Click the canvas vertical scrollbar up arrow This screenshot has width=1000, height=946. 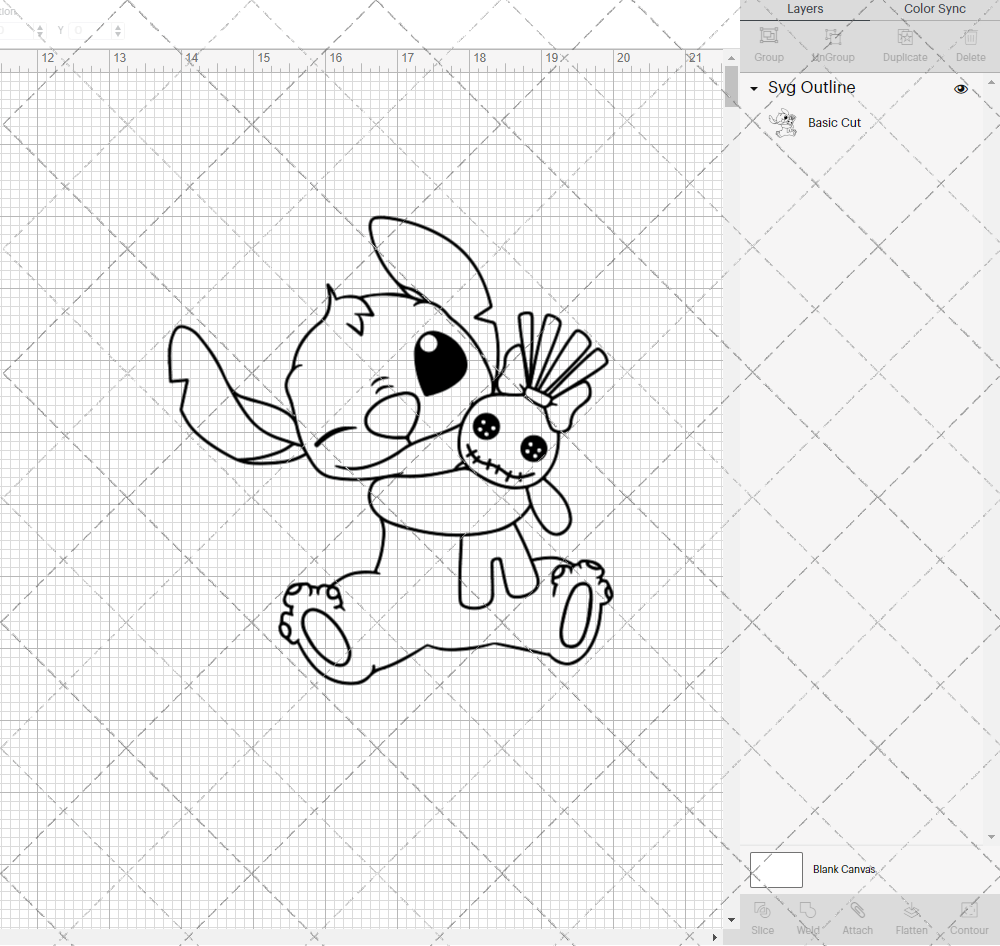(731, 58)
